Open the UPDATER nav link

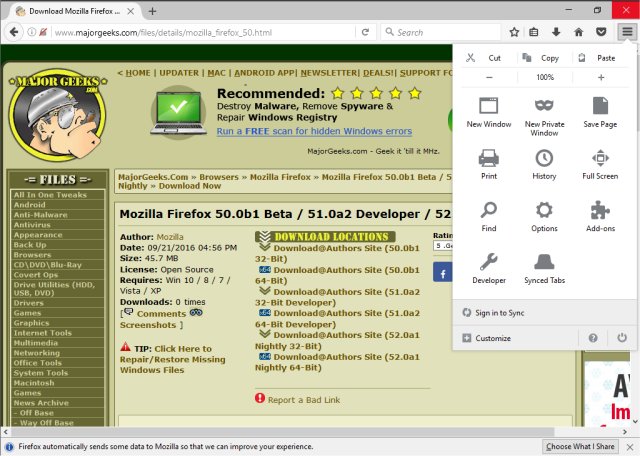179,73
